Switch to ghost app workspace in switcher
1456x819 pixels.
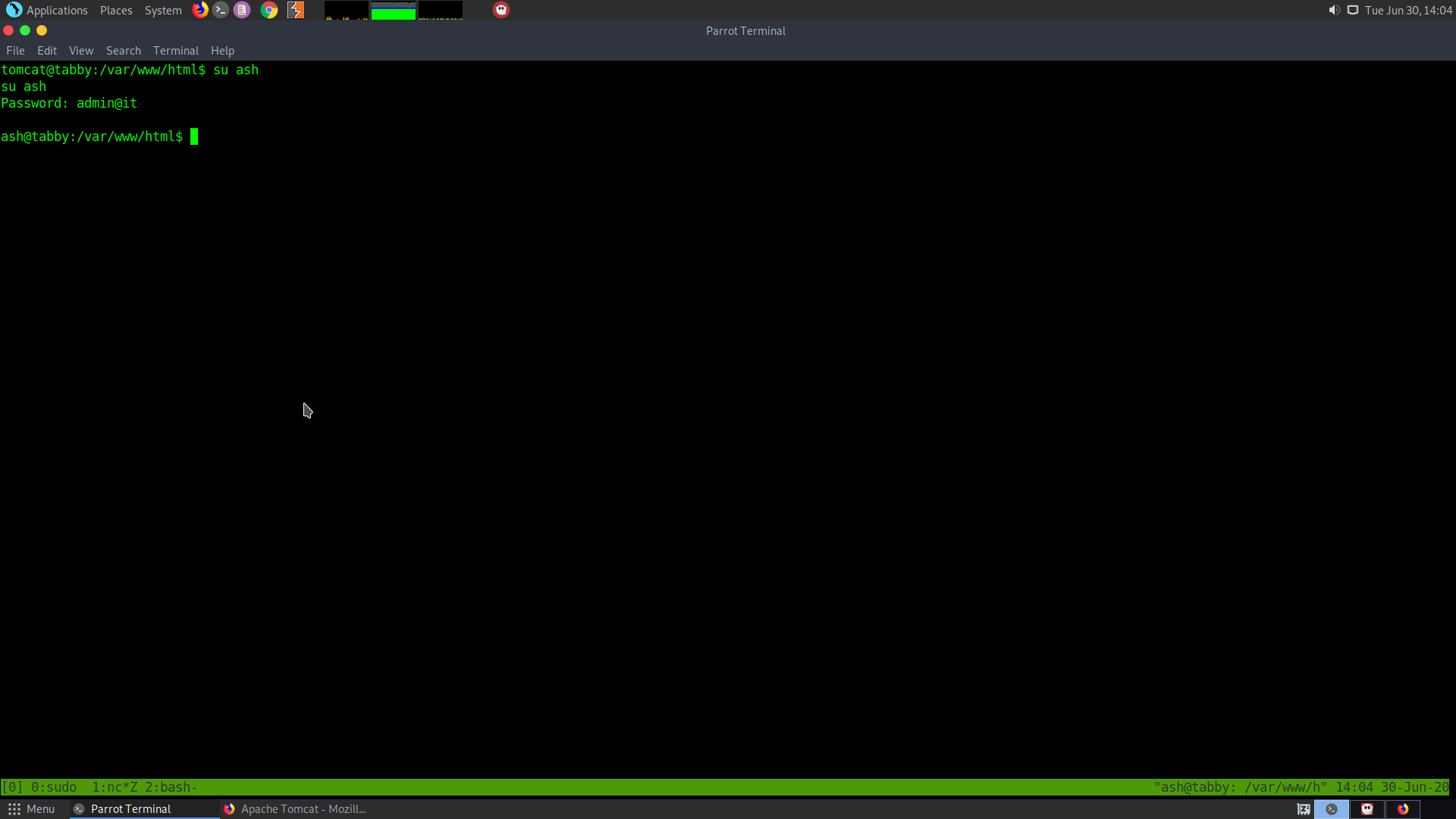(x=1367, y=809)
